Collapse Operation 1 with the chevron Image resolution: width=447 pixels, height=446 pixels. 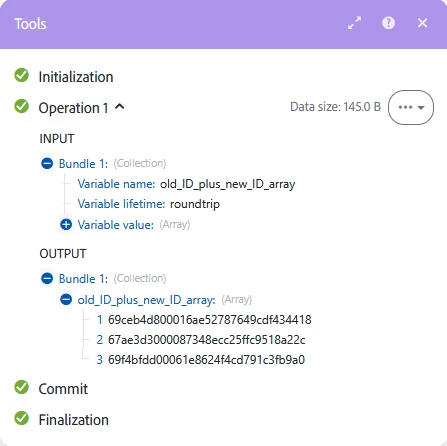pos(120,107)
